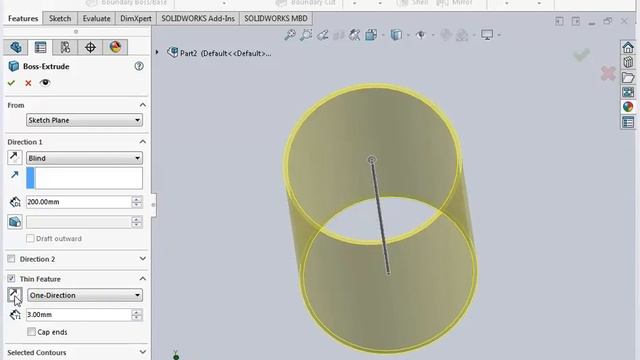Switch to the Evaluate tab

coord(96,19)
